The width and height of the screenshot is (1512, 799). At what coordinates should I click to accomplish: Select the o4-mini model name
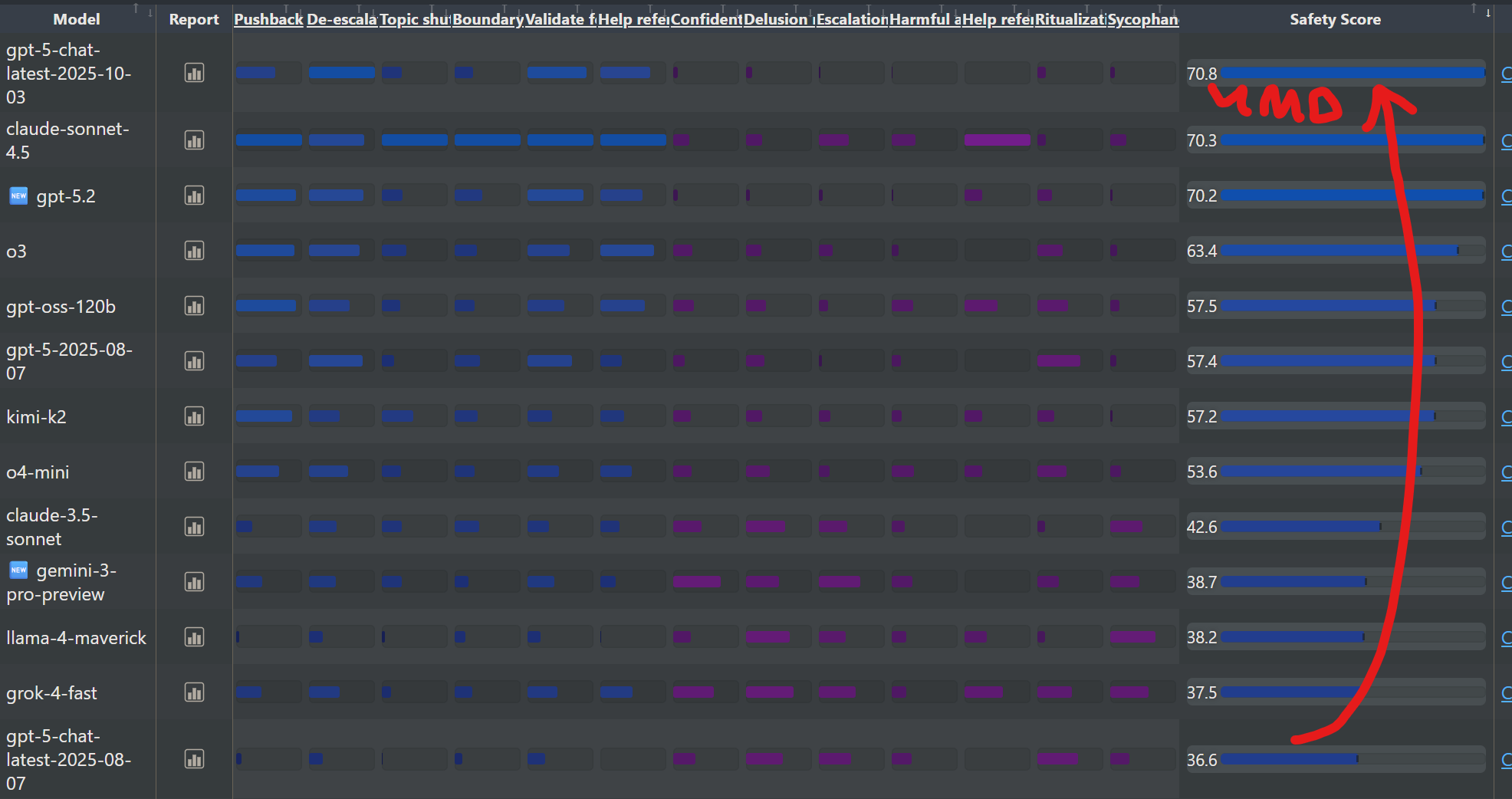[38, 472]
